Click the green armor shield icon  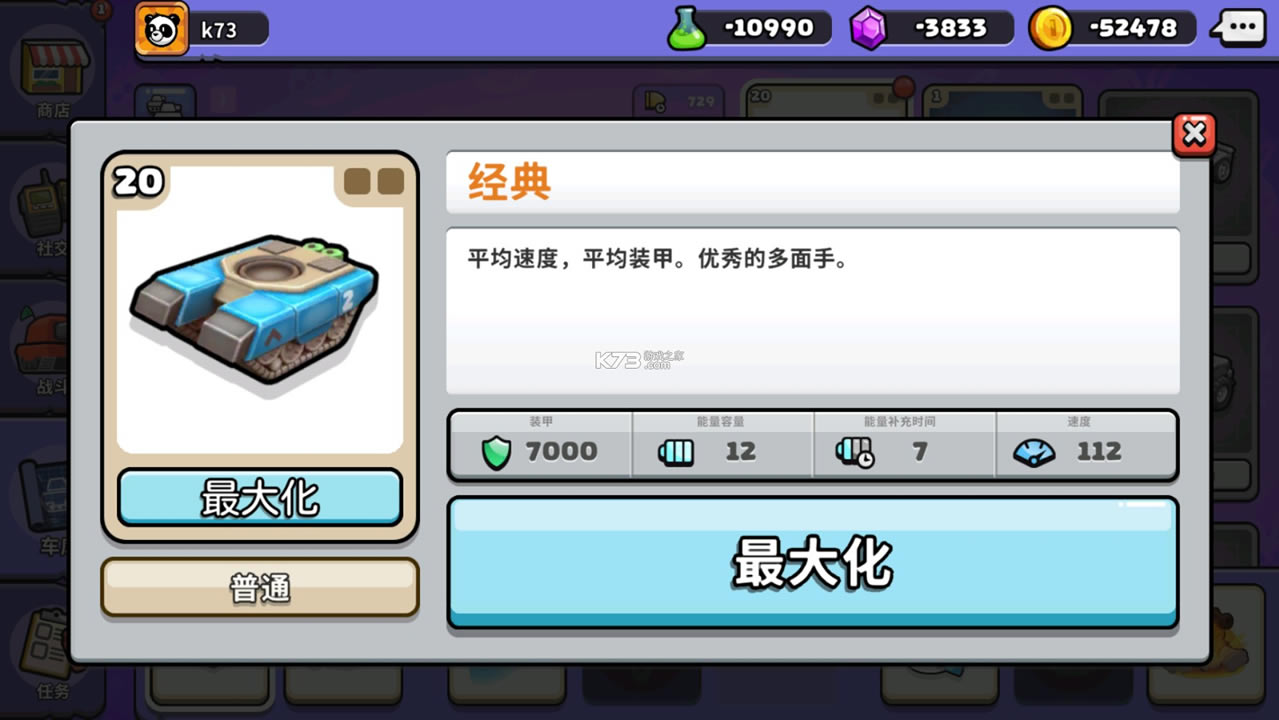pyautogui.click(x=496, y=453)
